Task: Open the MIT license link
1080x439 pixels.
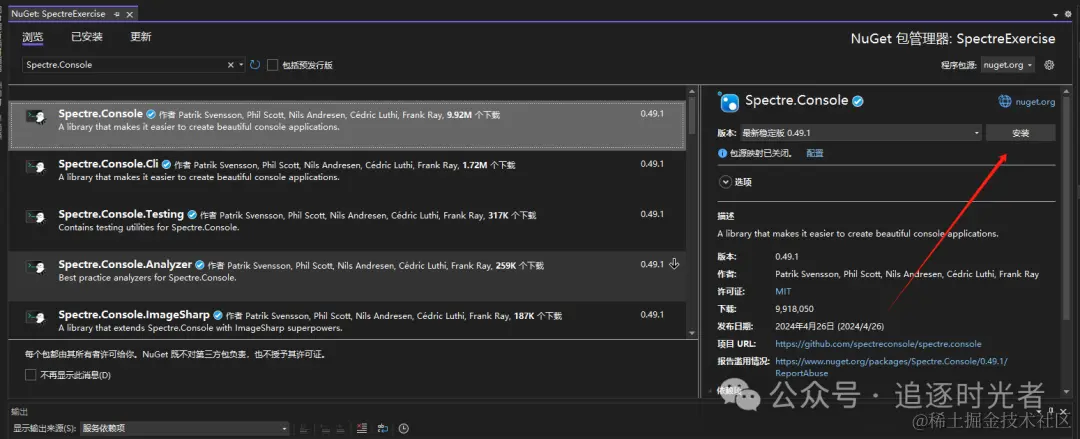Action: (x=783, y=292)
